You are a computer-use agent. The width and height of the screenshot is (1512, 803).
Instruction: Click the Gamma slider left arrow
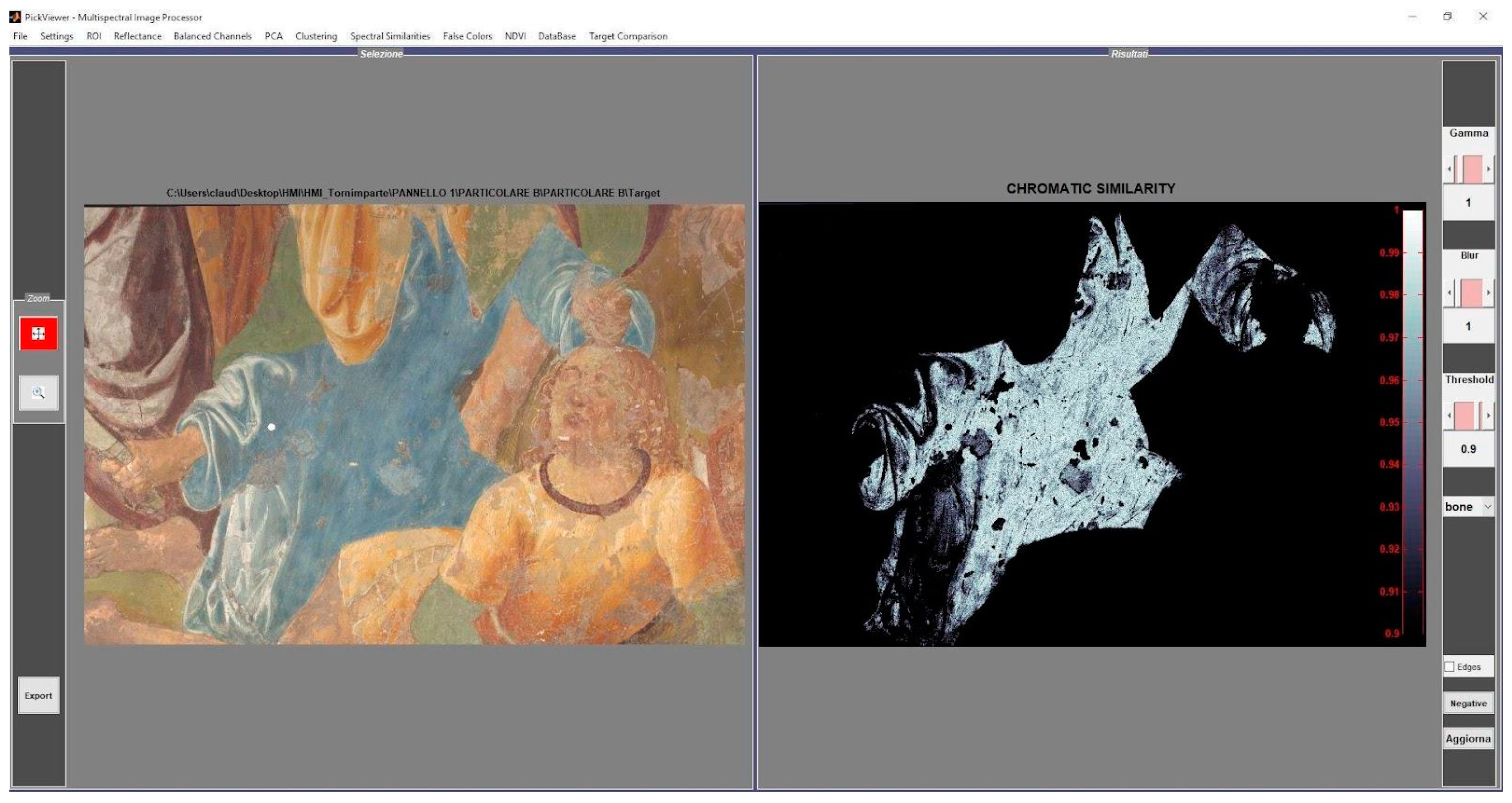(x=1449, y=170)
